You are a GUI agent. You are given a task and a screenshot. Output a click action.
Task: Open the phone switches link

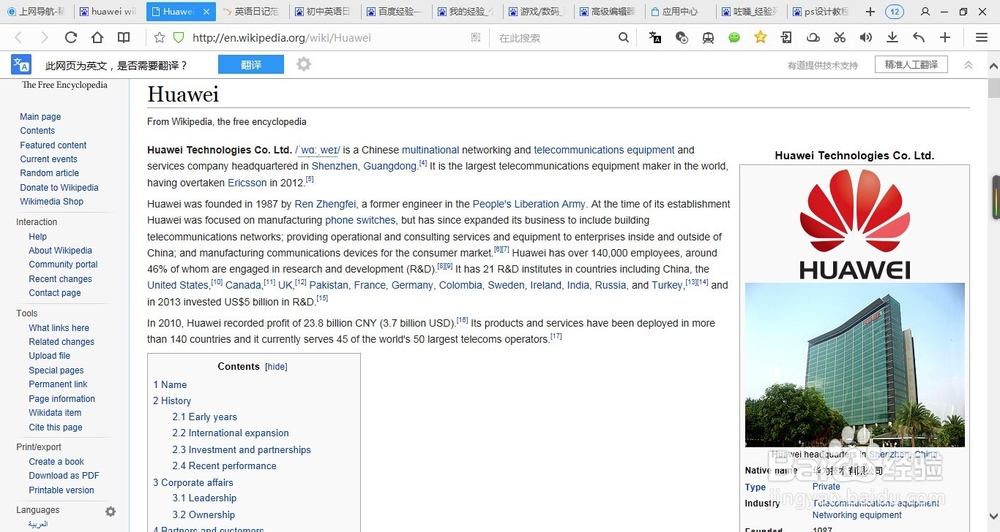[x=360, y=220]
